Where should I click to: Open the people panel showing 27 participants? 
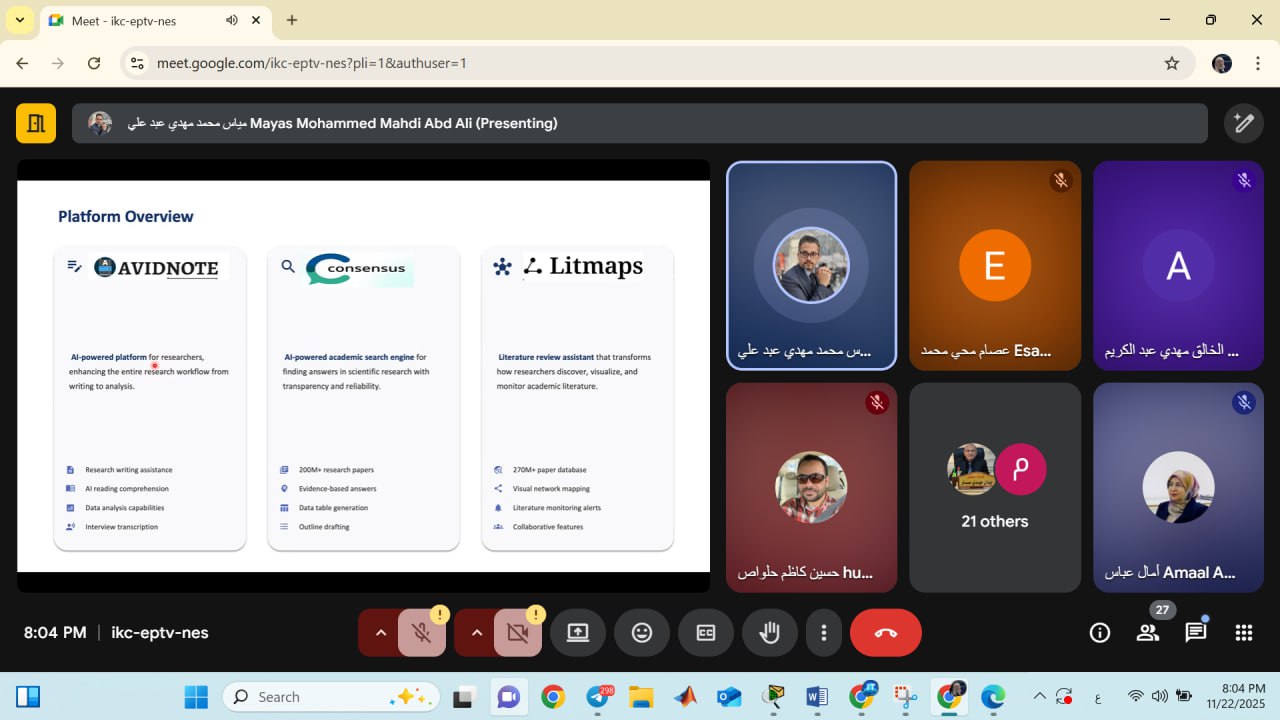coord(1148,632)
